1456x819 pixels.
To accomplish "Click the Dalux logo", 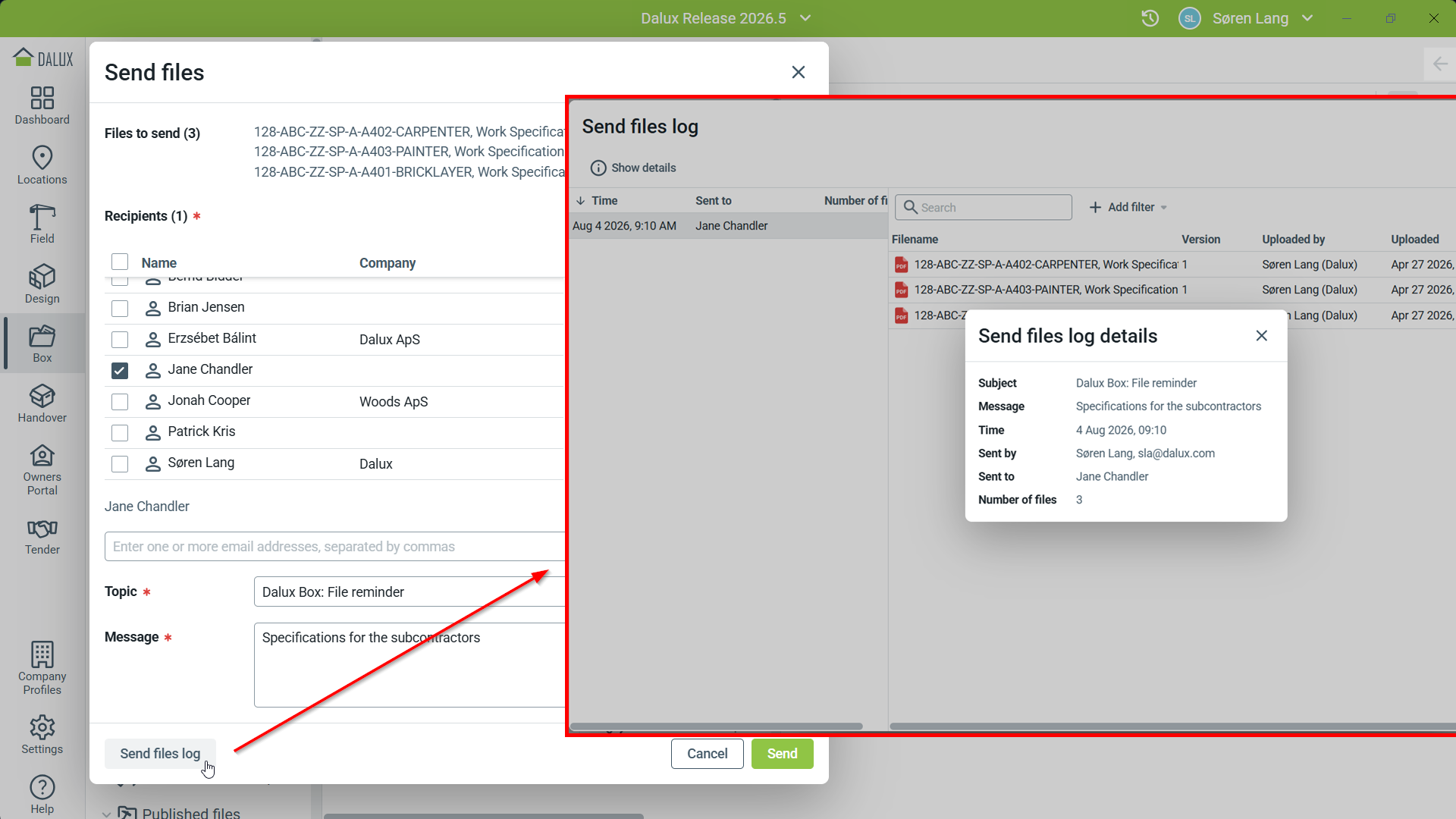I will [43, 58].
